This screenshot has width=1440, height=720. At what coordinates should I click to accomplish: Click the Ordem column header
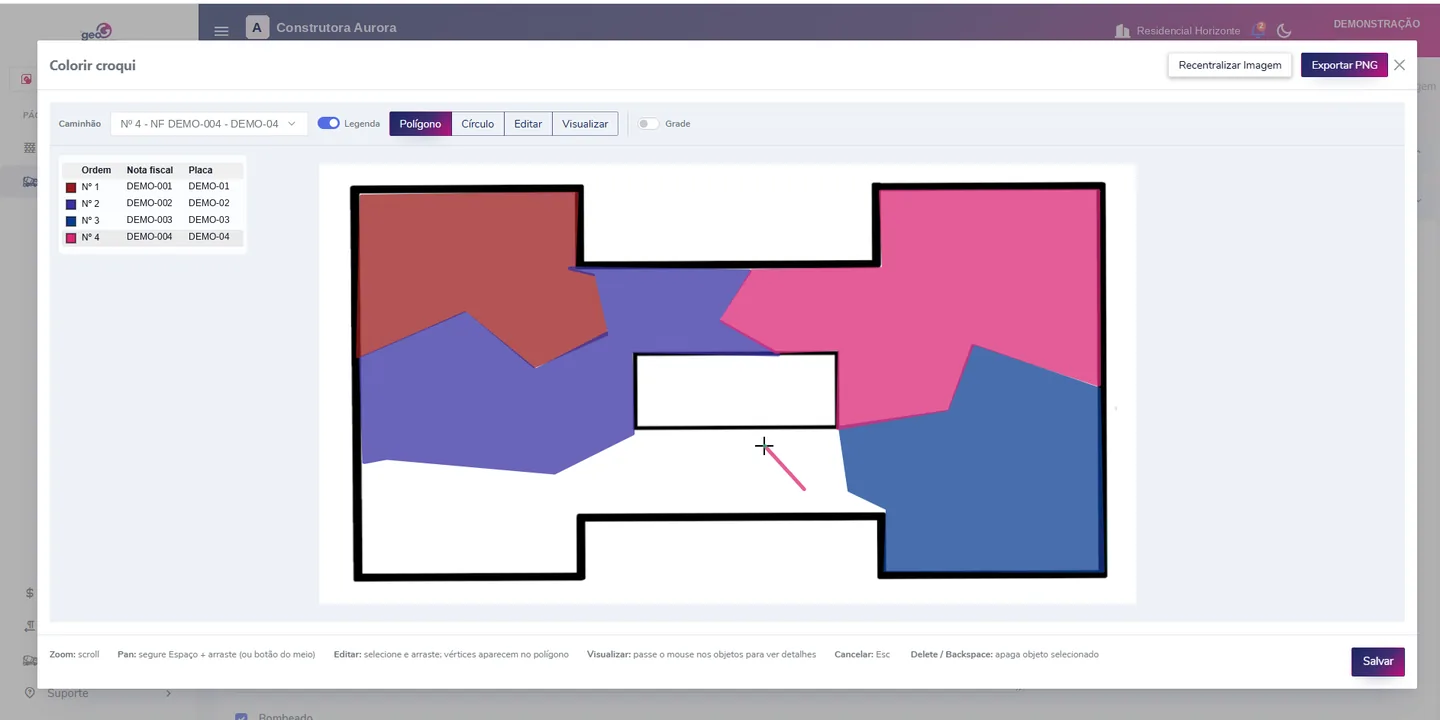point(96,170)
